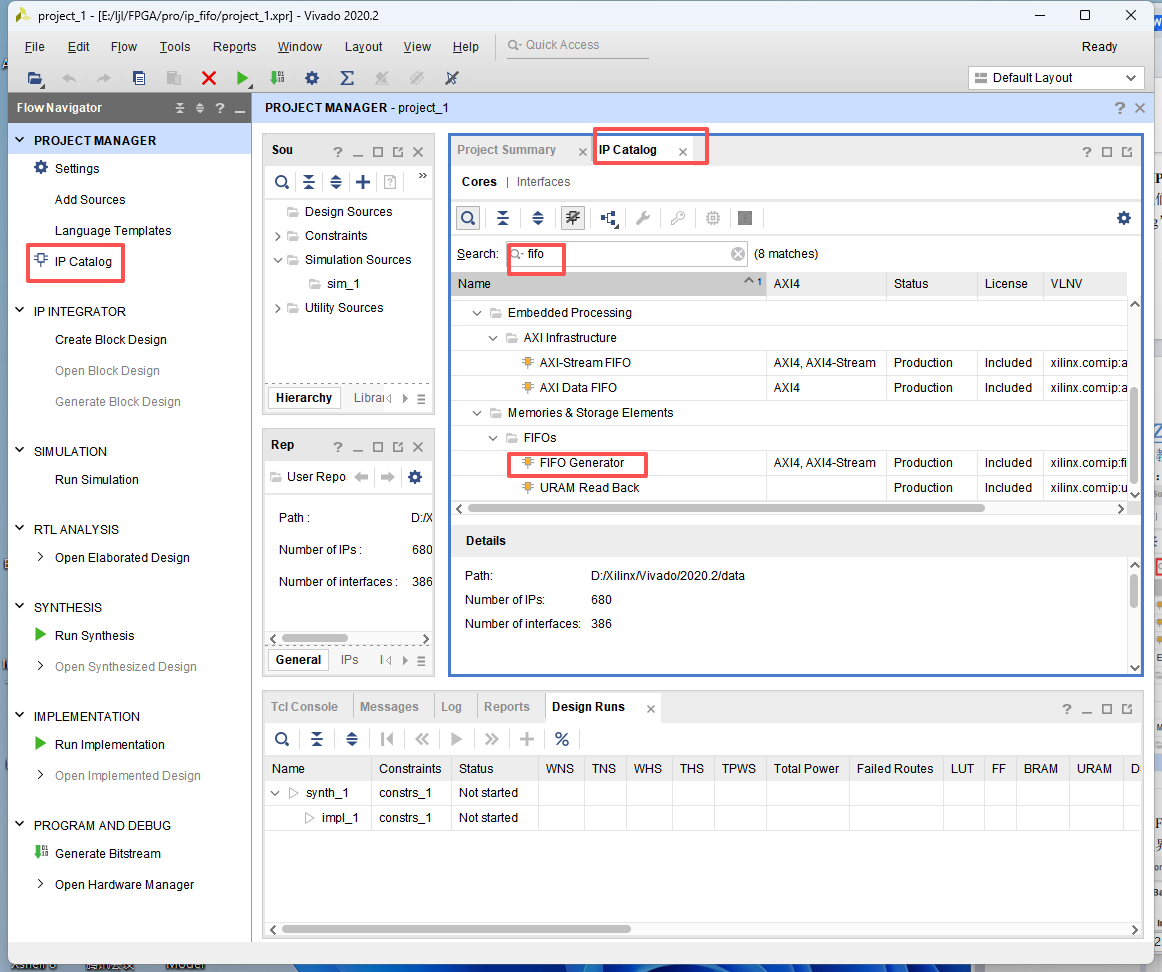Collapse the SYNTHESIS section
Viewport: 1162px width, 972px height.
pyautogui.click(x=20, y=607)
